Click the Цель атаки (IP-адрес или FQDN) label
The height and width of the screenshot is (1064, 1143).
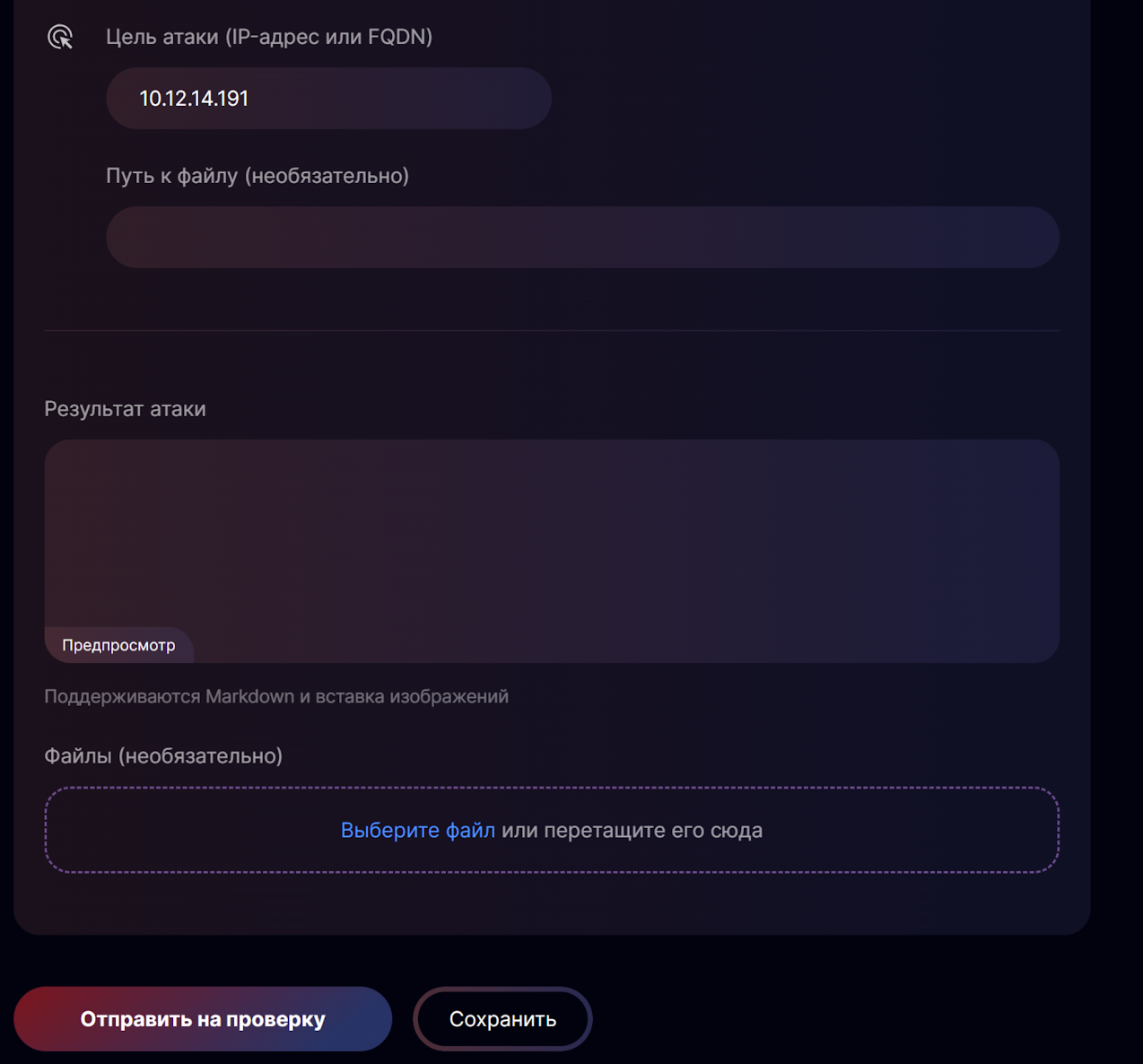click(x=269, y=37)
